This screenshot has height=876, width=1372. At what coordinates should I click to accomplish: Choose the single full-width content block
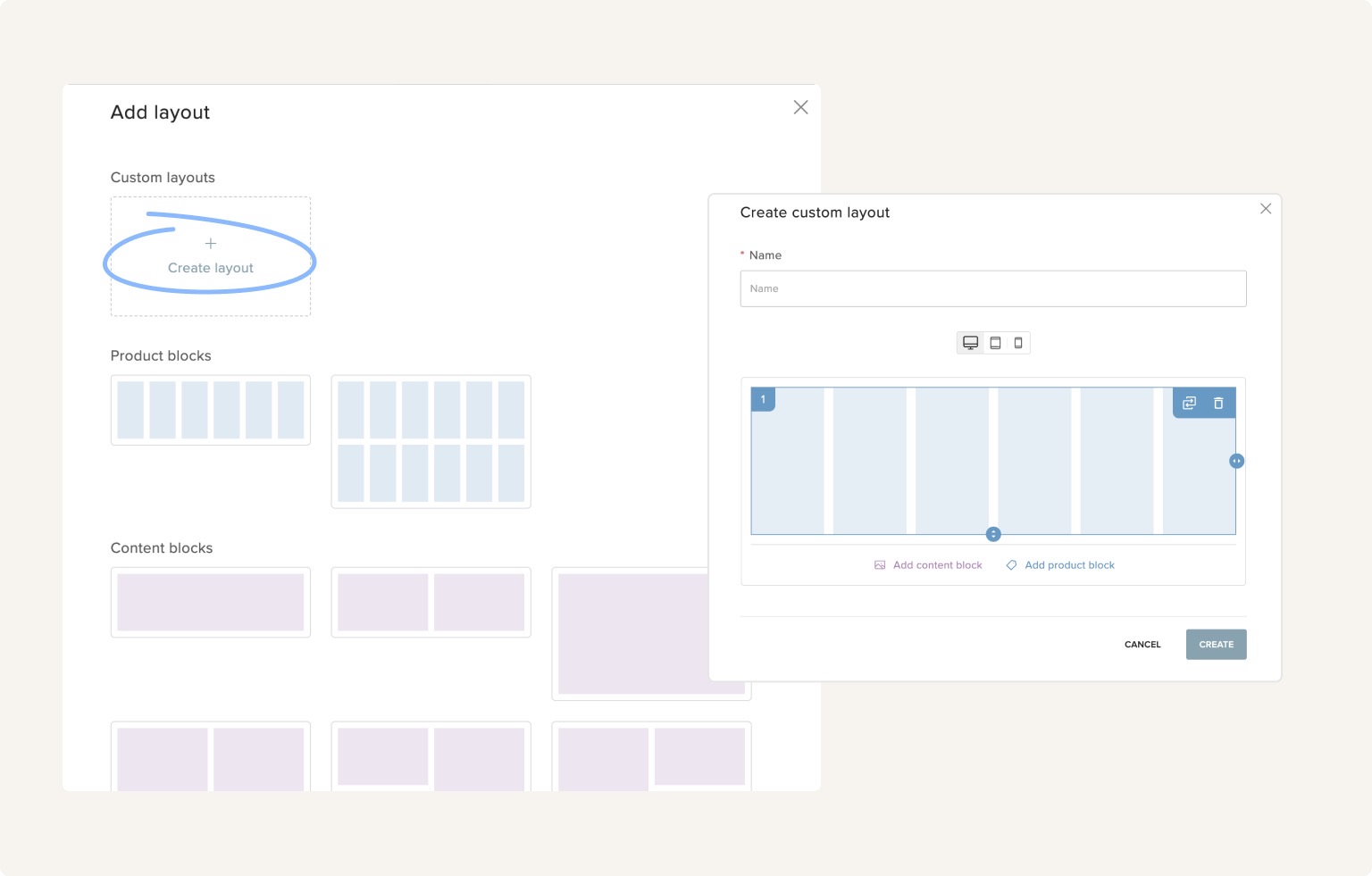(x=211, y=602)
